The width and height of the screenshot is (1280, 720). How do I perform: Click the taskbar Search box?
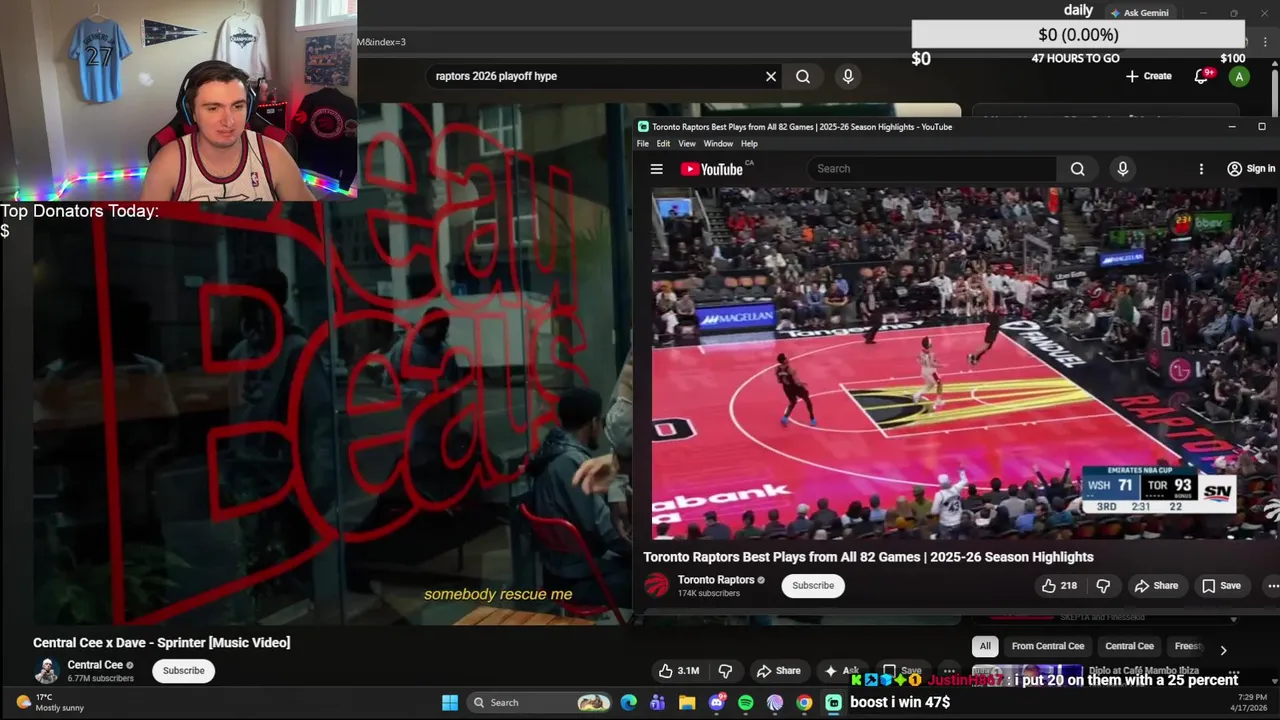coord(540,702)
